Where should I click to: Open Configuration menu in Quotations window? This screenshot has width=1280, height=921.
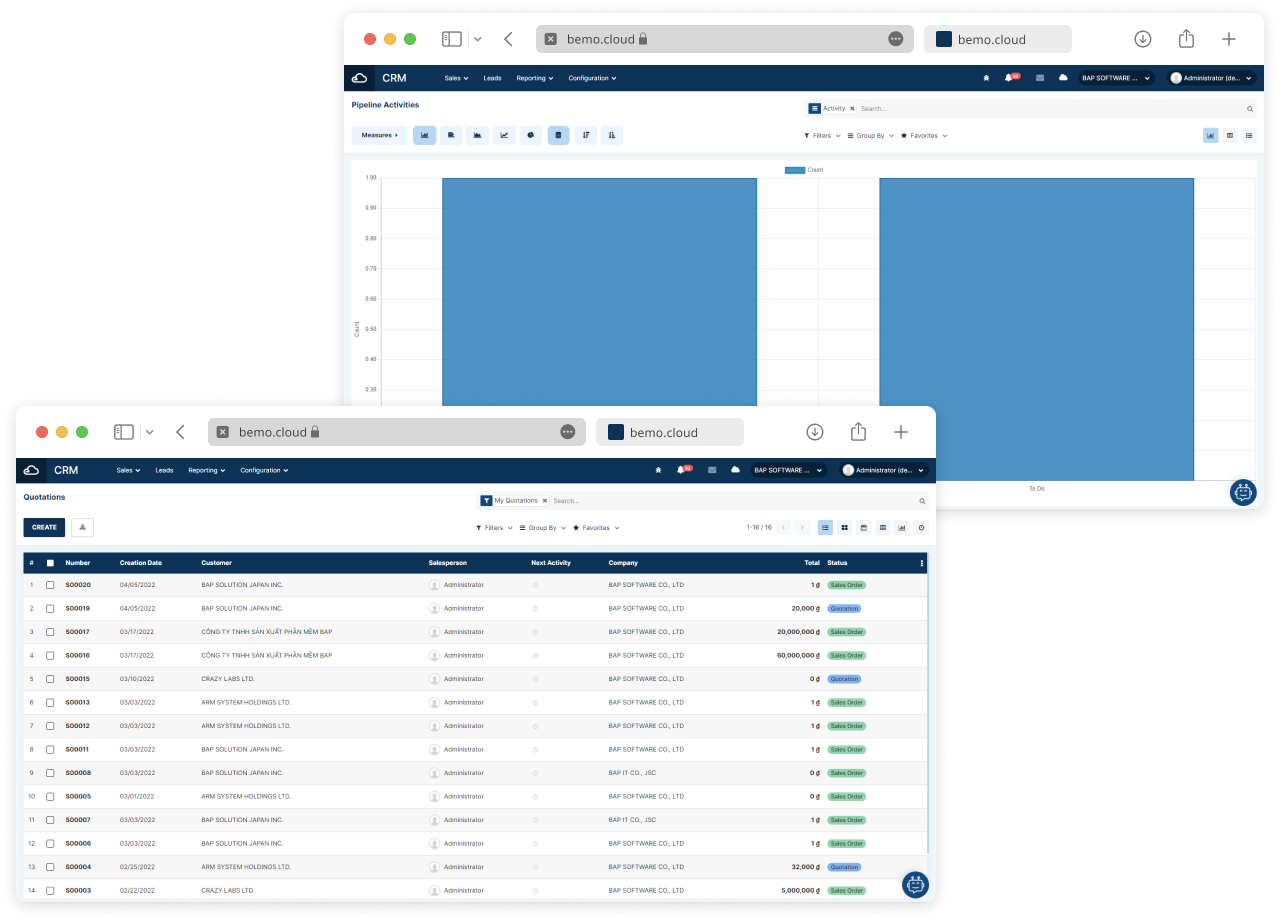pos(264,470)
